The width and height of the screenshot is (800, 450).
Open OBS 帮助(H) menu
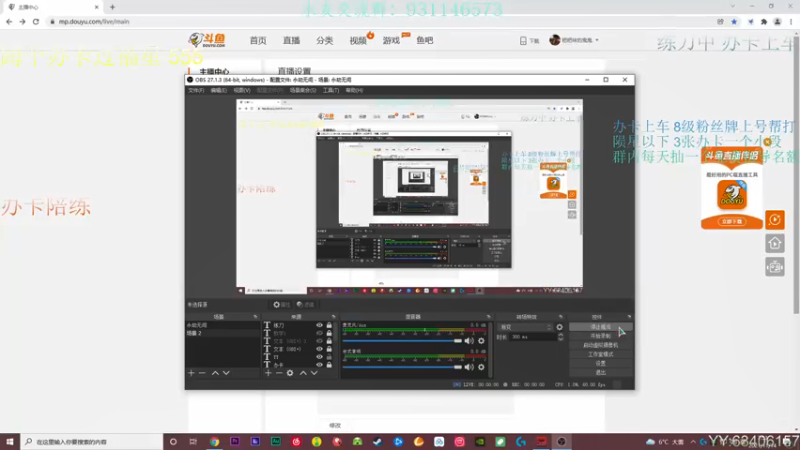tap(354, 90)
